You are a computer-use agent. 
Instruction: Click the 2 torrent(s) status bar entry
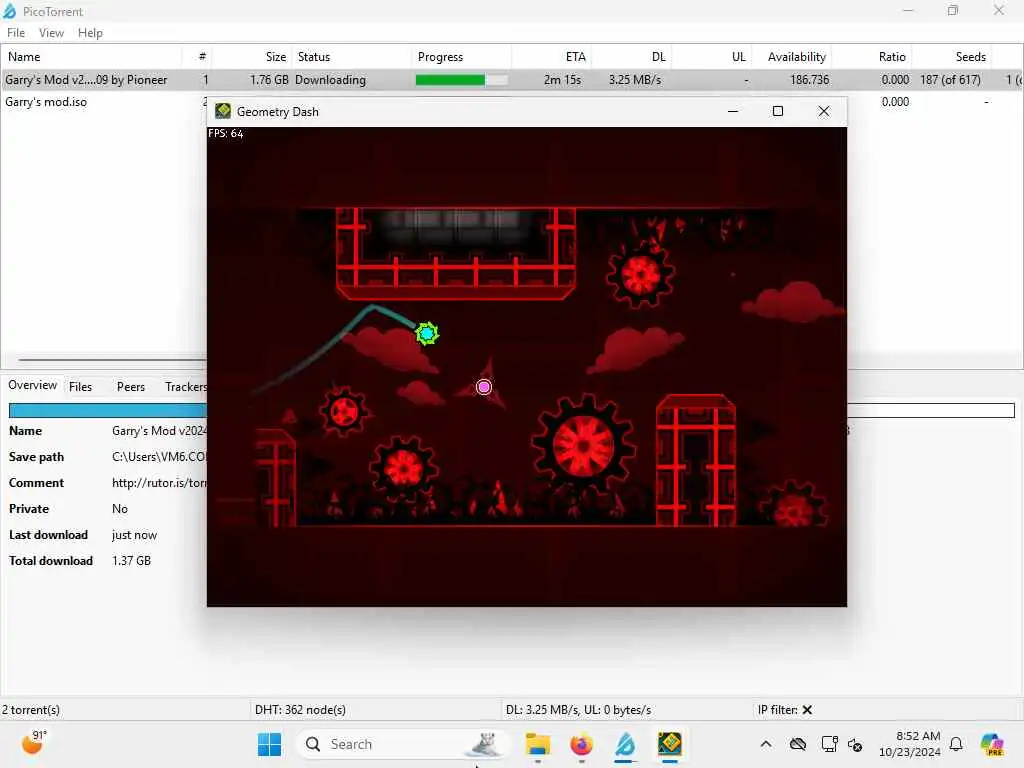click(31, 710)
